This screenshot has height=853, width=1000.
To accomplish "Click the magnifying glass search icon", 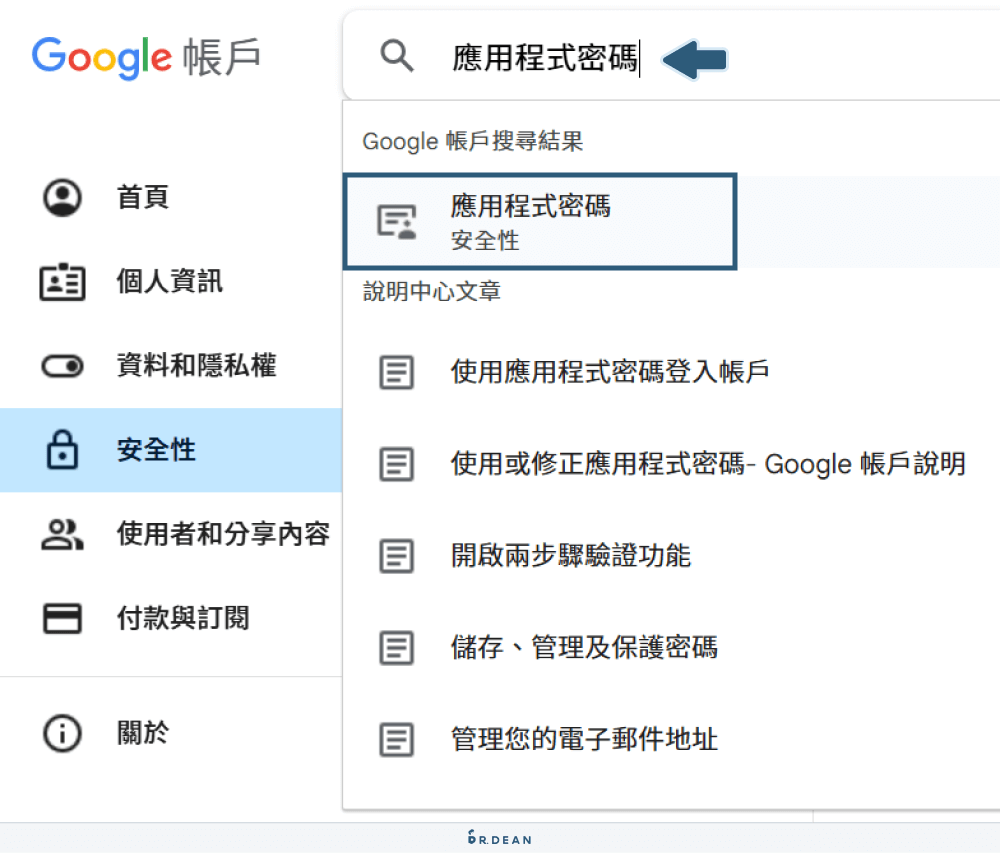I will [397, 57].
